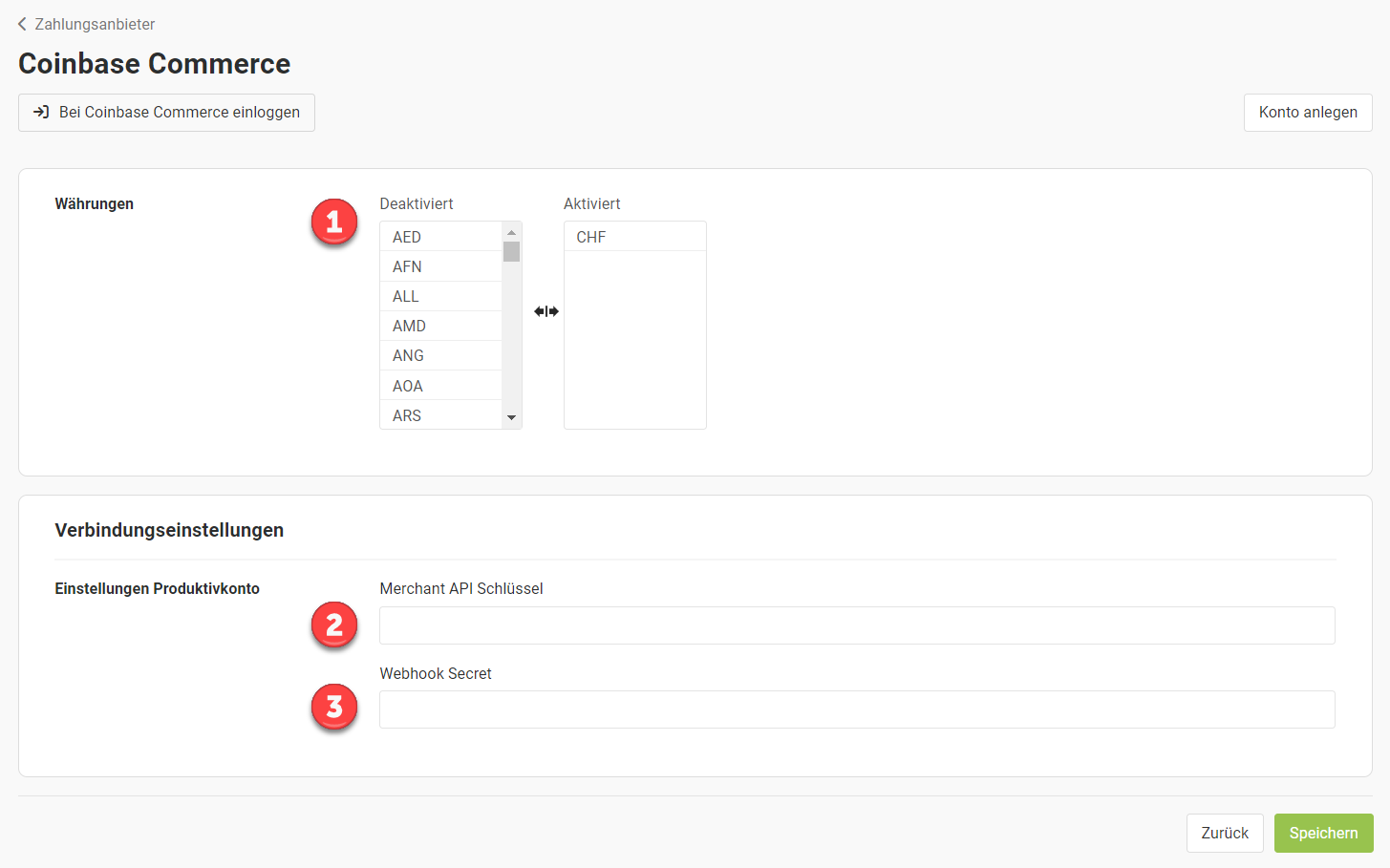
Task: Select ANG in the Deaktiviert list
Action: click(x=440, y=355)
